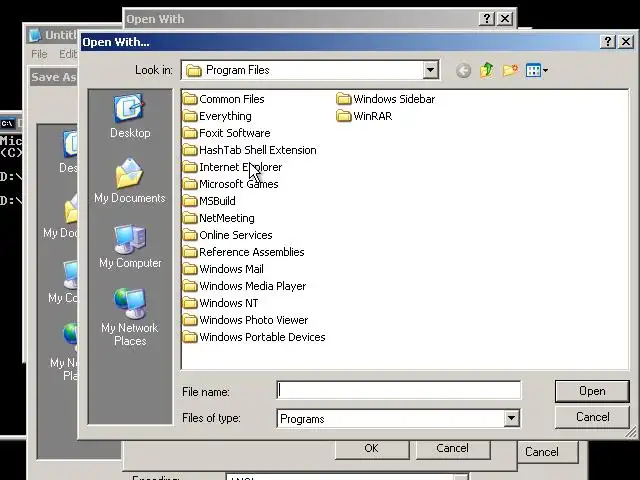Viewport: 640px width, 480px height.
Task: Click the "Windows Portable Devices" folder name
Action: (x=262, y=337)
